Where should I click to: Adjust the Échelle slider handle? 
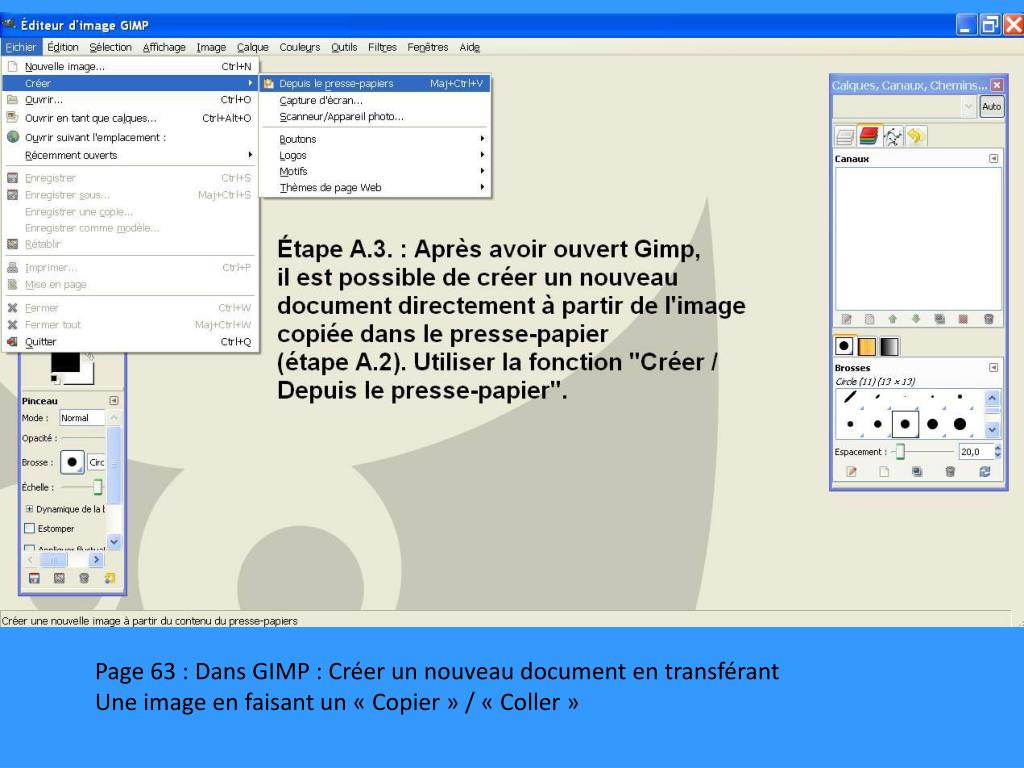(97, 487)
